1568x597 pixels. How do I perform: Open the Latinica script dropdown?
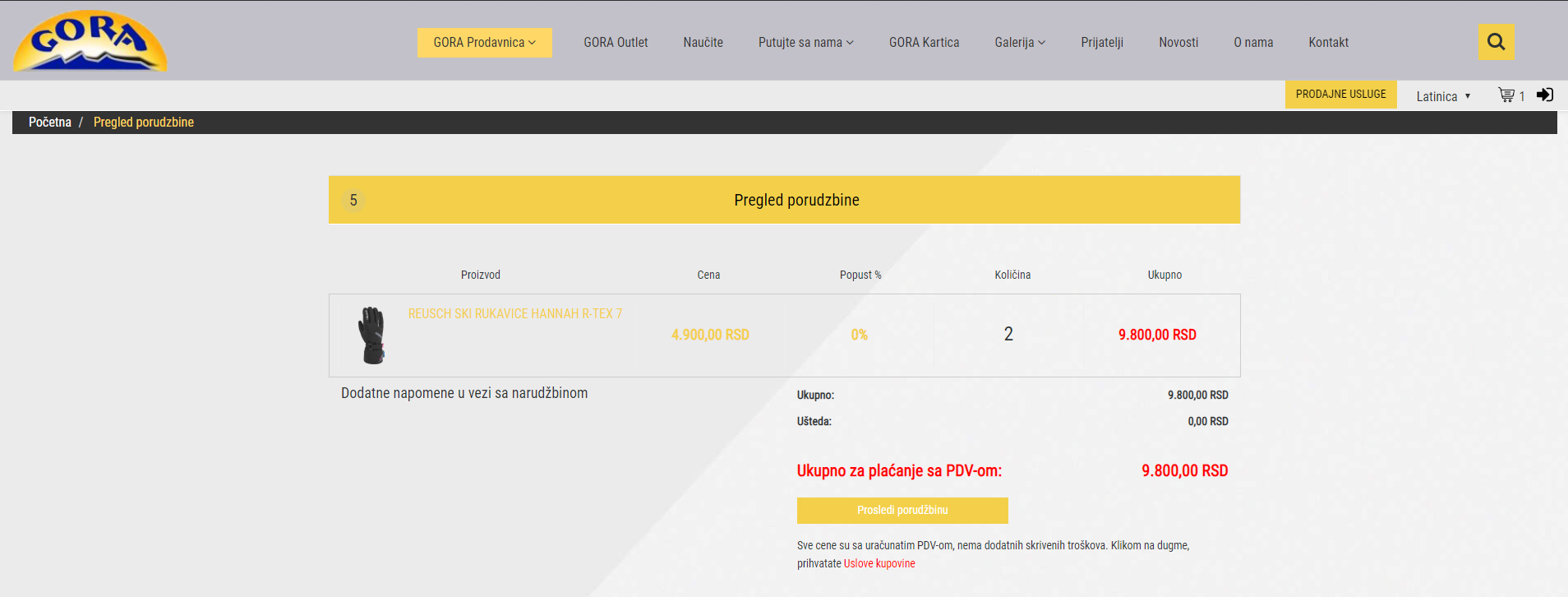(1443, 96)
